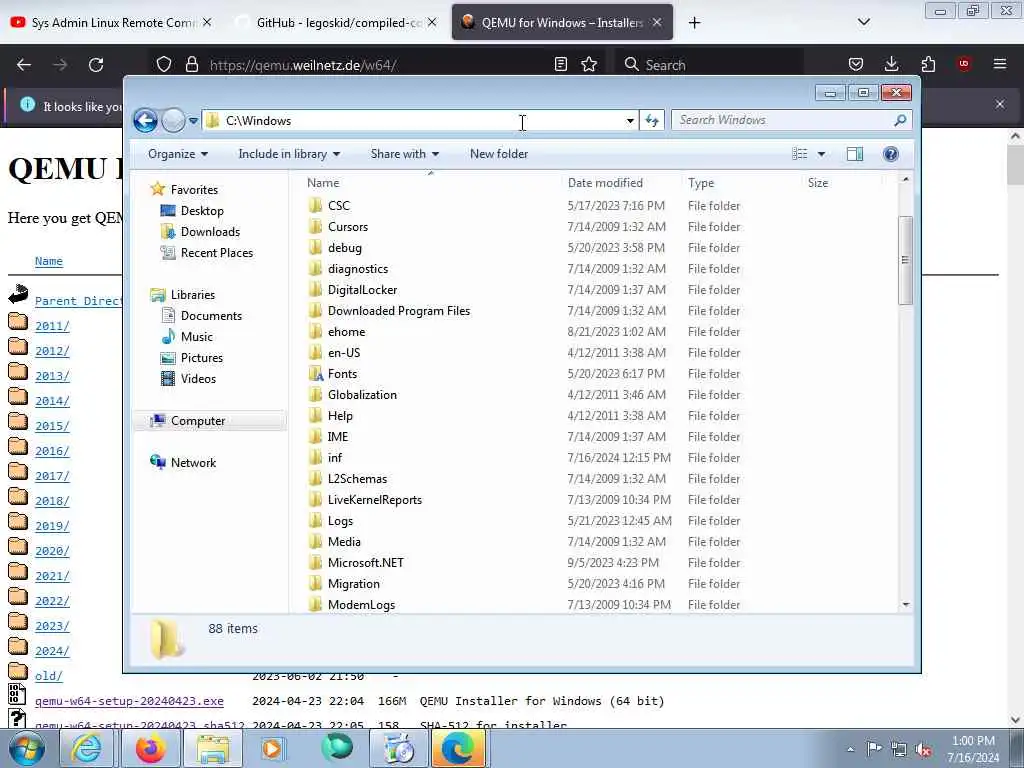Image resolution: width=1024 pixels, height=768 pixels.
Task: Reload the Firefox page
Action: [96, 65]
